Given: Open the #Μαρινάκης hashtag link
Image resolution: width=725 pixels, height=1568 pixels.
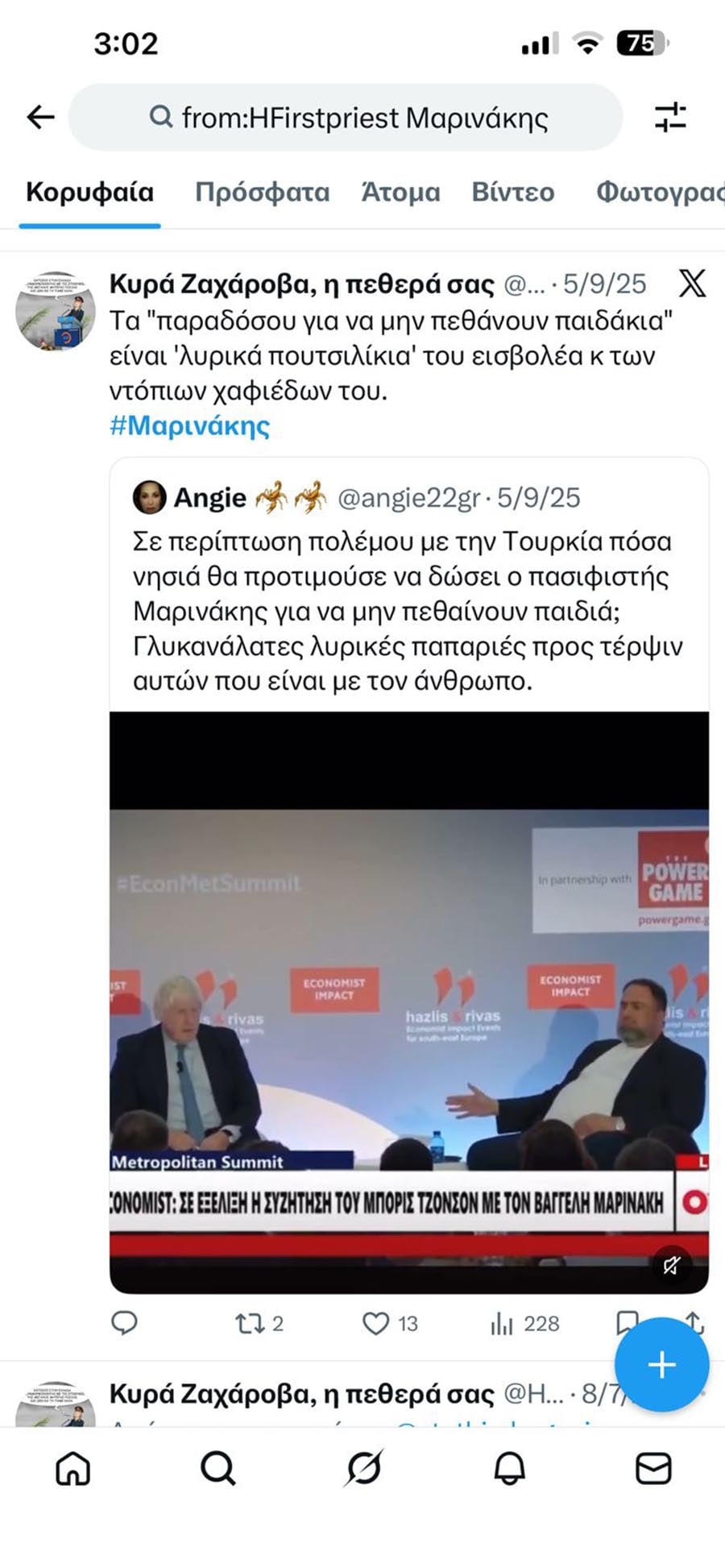Looking at the screenshot, I should point(189,425).
